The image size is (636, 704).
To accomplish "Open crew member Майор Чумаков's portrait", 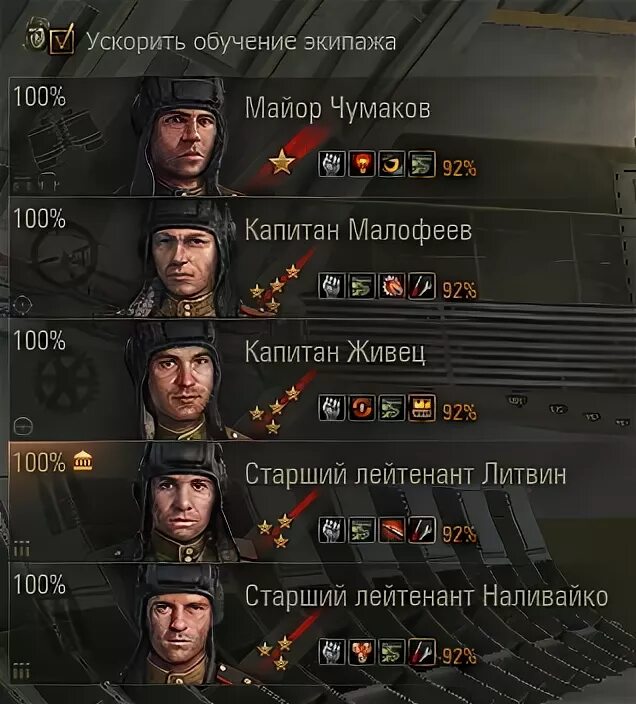I will [x=180, y=137].
